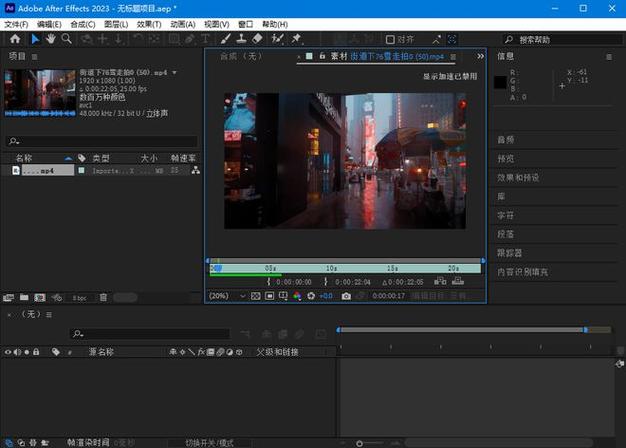Click the footage thumbnail in Project panel
Image resolution: width=626 pixels, height=448 pixels.
pos(40,92)
